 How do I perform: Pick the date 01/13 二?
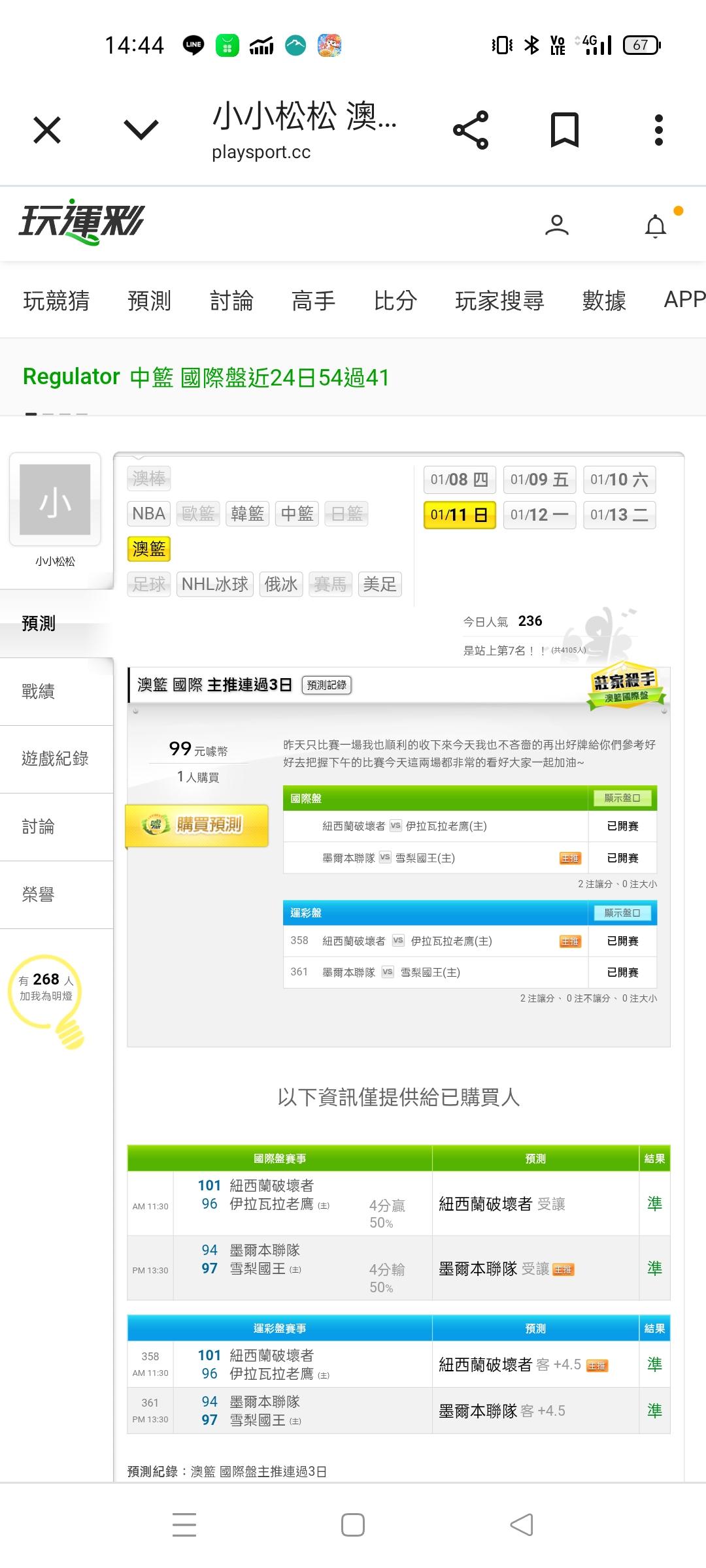[x=619, y=515]
